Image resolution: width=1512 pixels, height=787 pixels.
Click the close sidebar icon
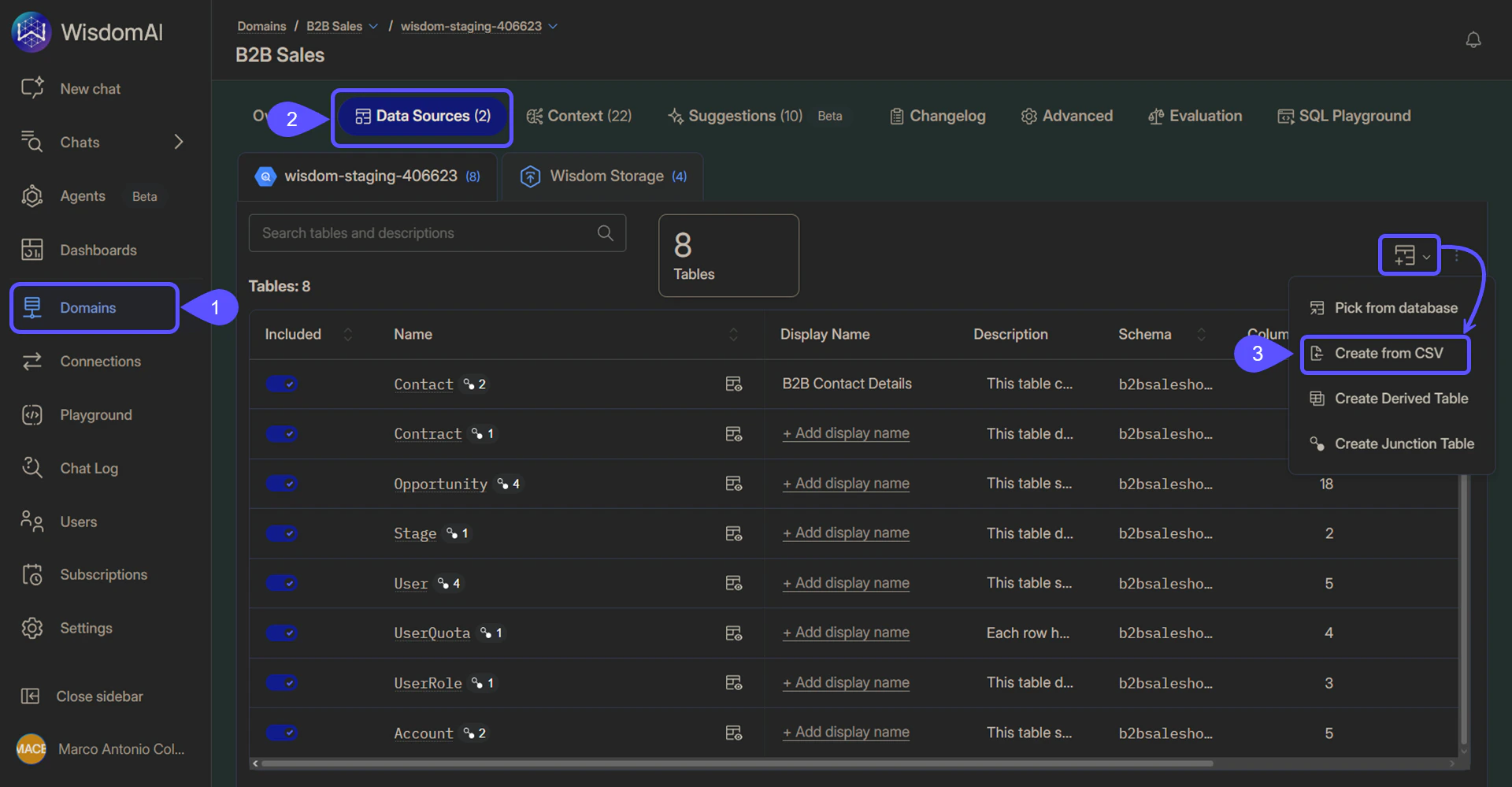(30, 696)
